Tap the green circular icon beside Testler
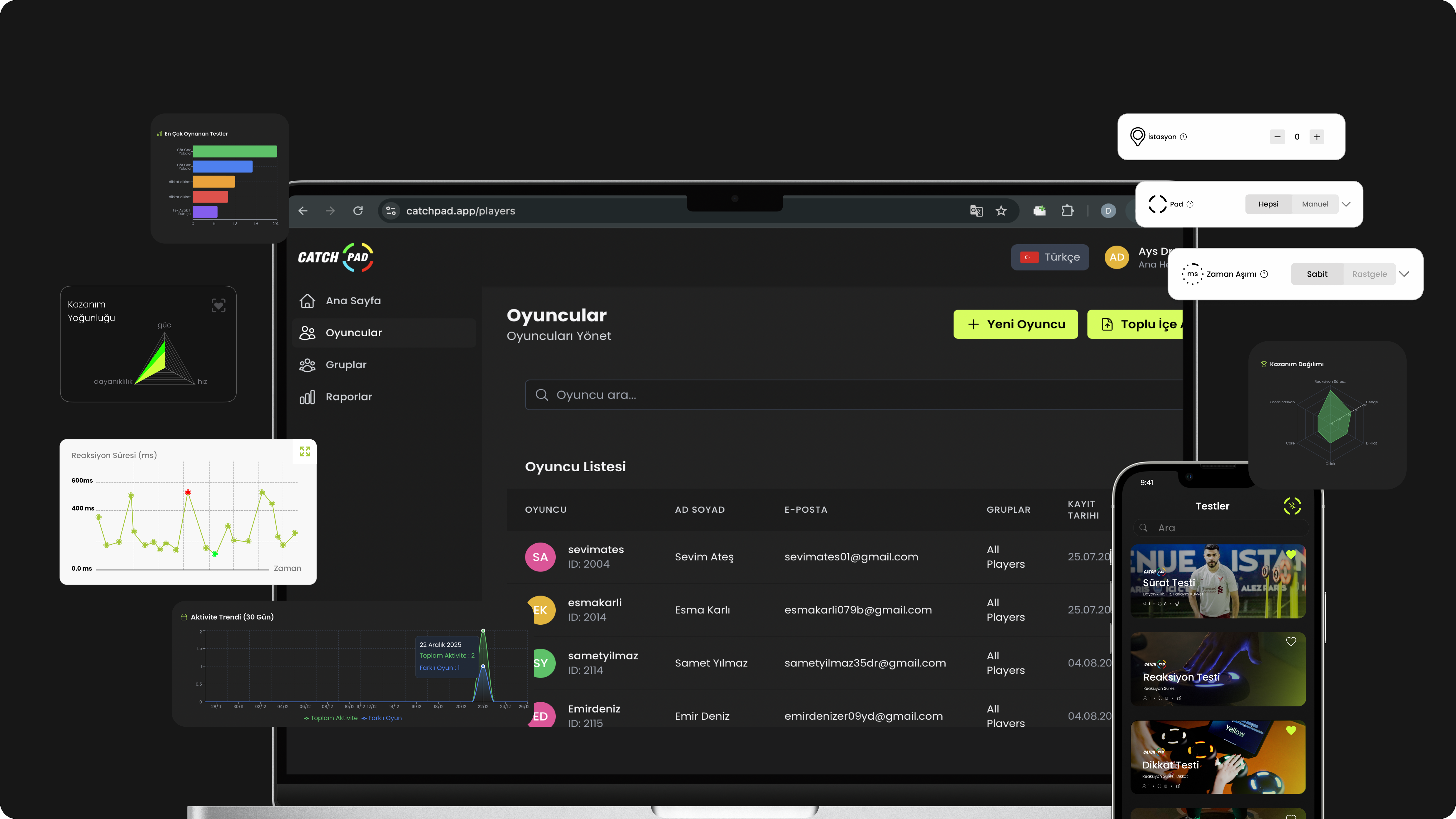The height and width of the screenshot is (819, 1456). [1292, 506]
